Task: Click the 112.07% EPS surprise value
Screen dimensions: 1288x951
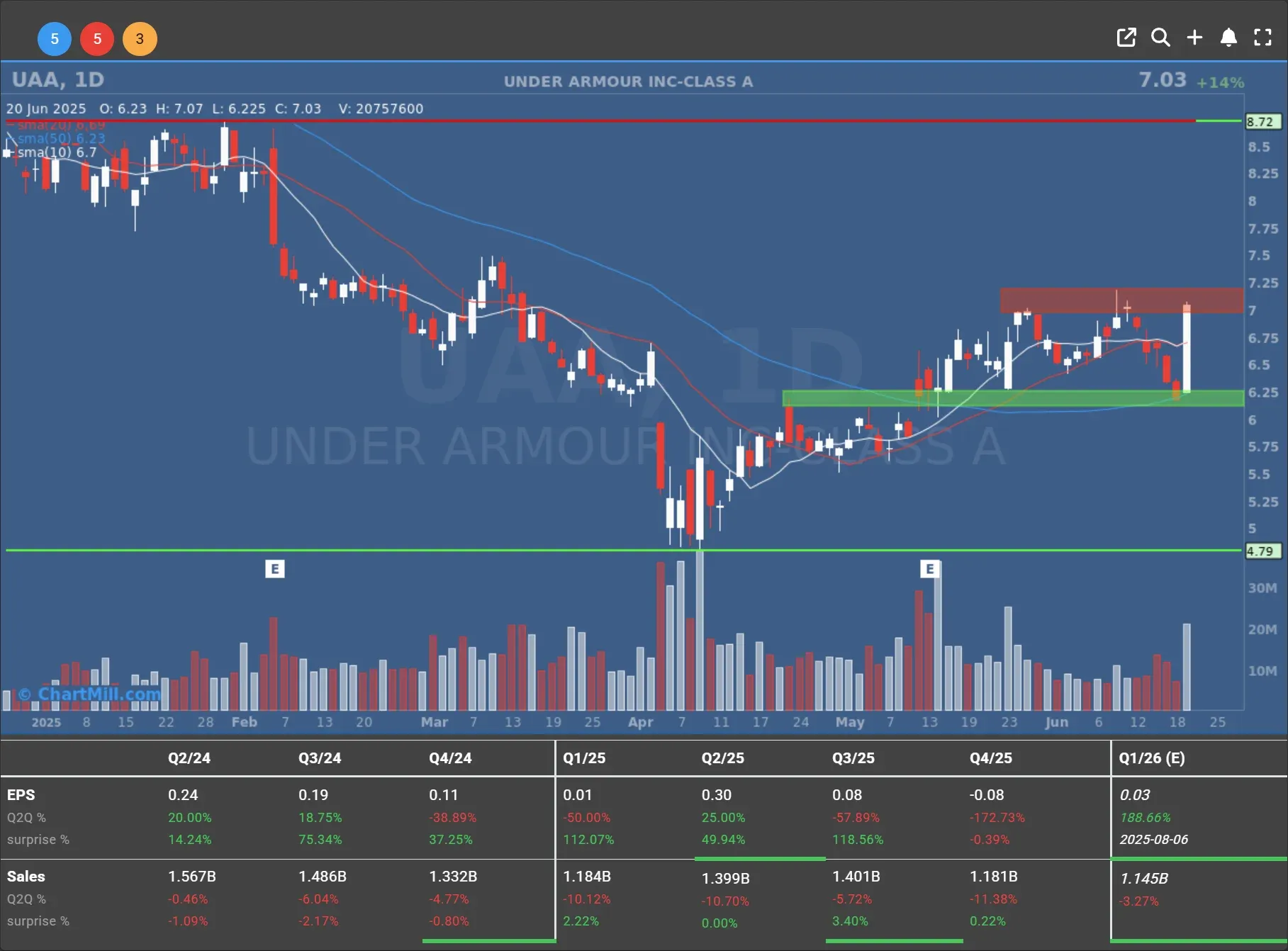Action: click(x=588, y=840)
